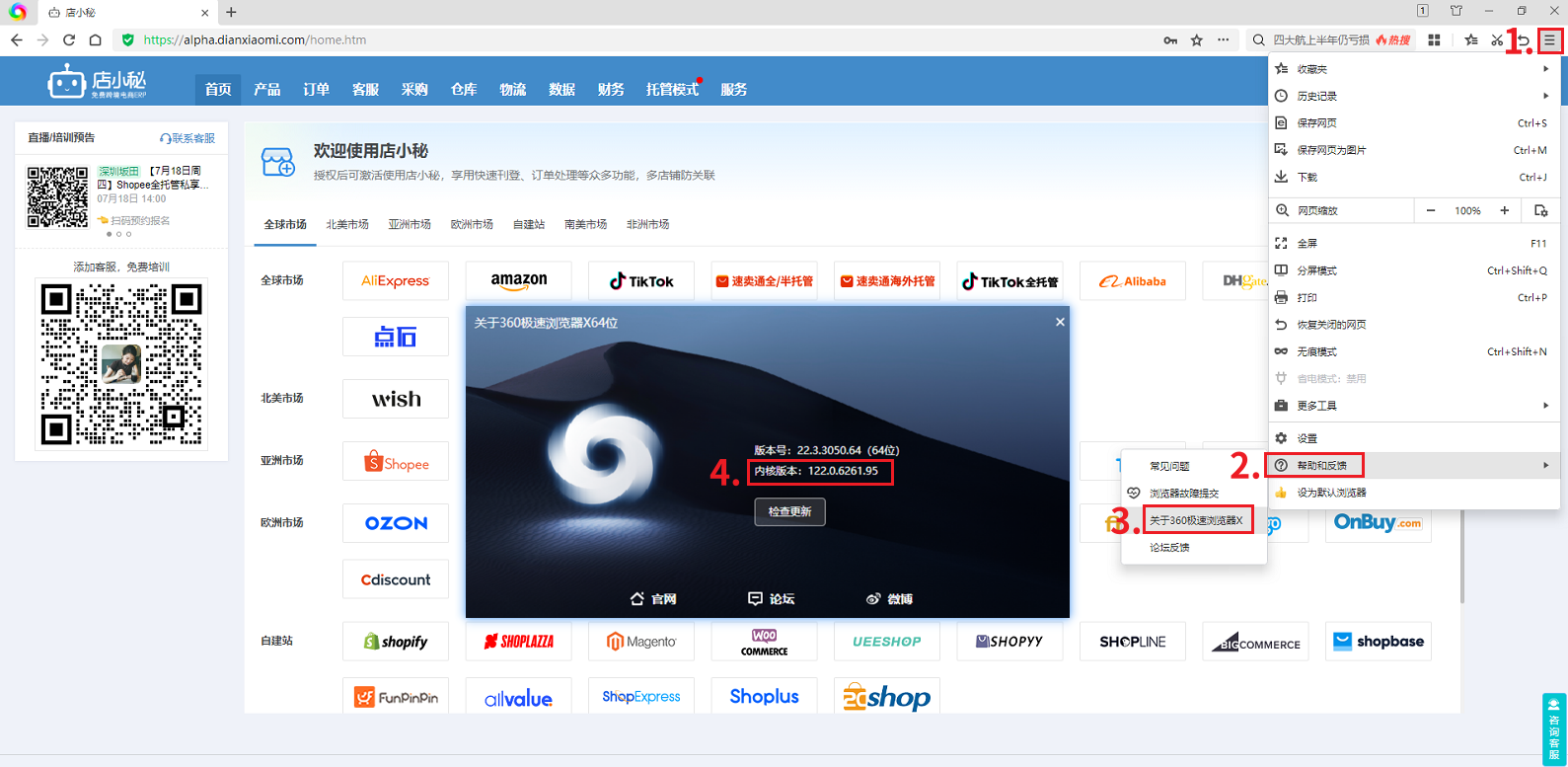Viewport: 1568px width, 767px height.
Task: Decrease page zoom with minus
Action: (1431, 210)
